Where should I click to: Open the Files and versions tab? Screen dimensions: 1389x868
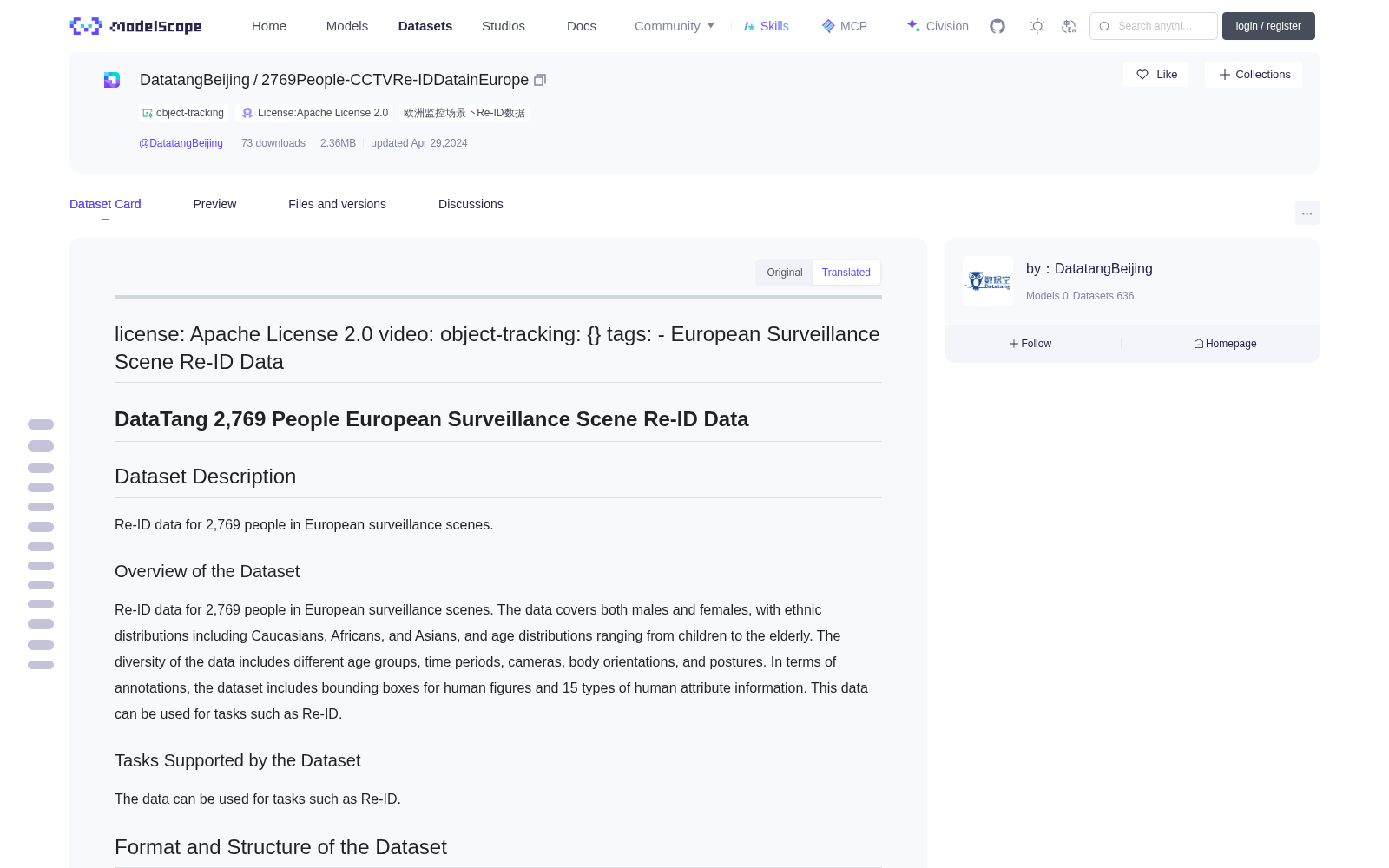click(x=337, y=204)
